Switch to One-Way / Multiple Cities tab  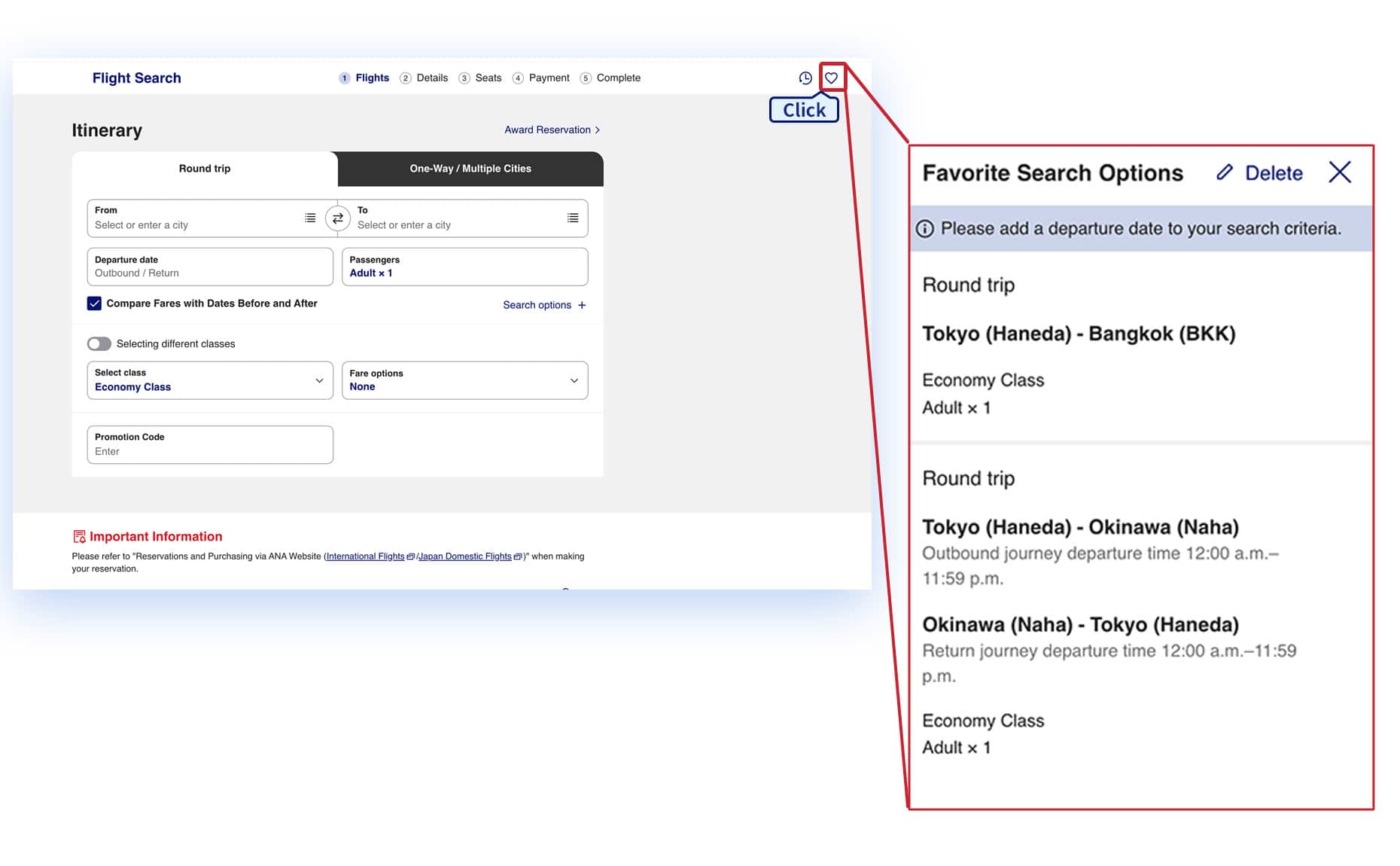pos(470,169)
